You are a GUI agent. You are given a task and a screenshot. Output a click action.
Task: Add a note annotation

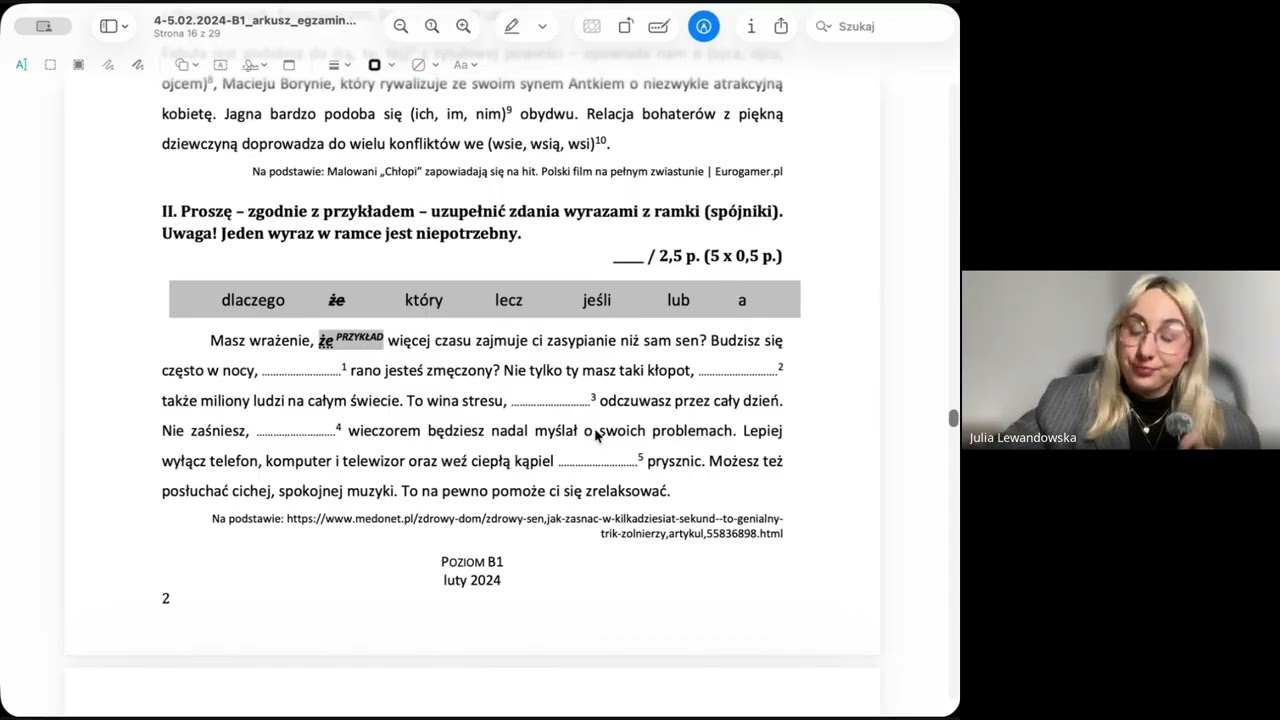(289, 65)
